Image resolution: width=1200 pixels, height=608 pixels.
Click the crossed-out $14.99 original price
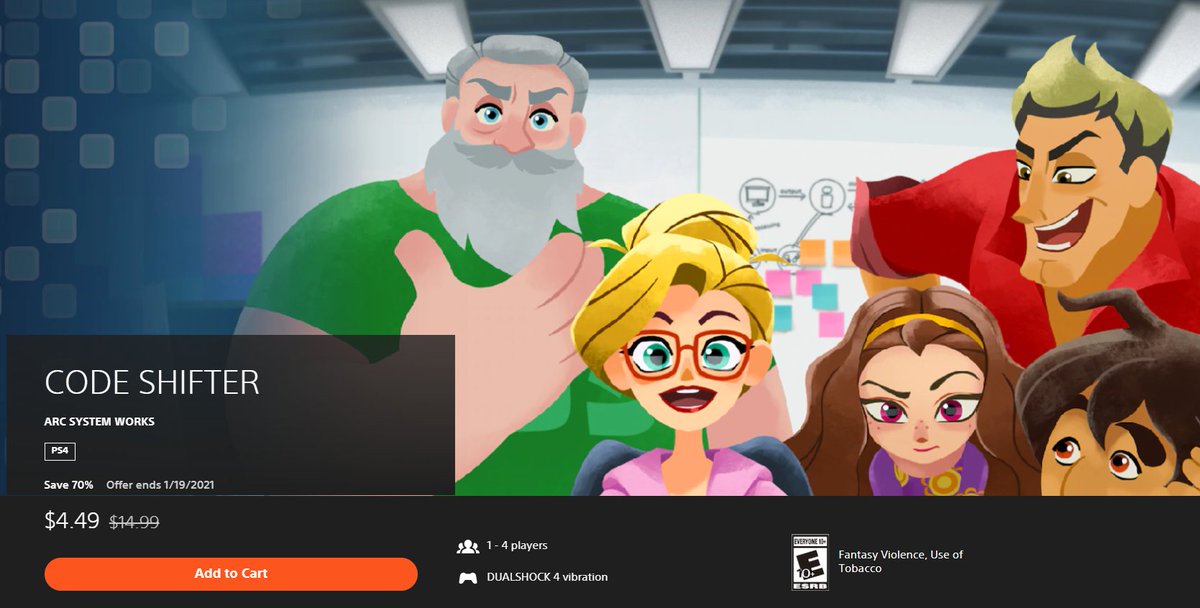pyautogui.click(x=134, y=521)
